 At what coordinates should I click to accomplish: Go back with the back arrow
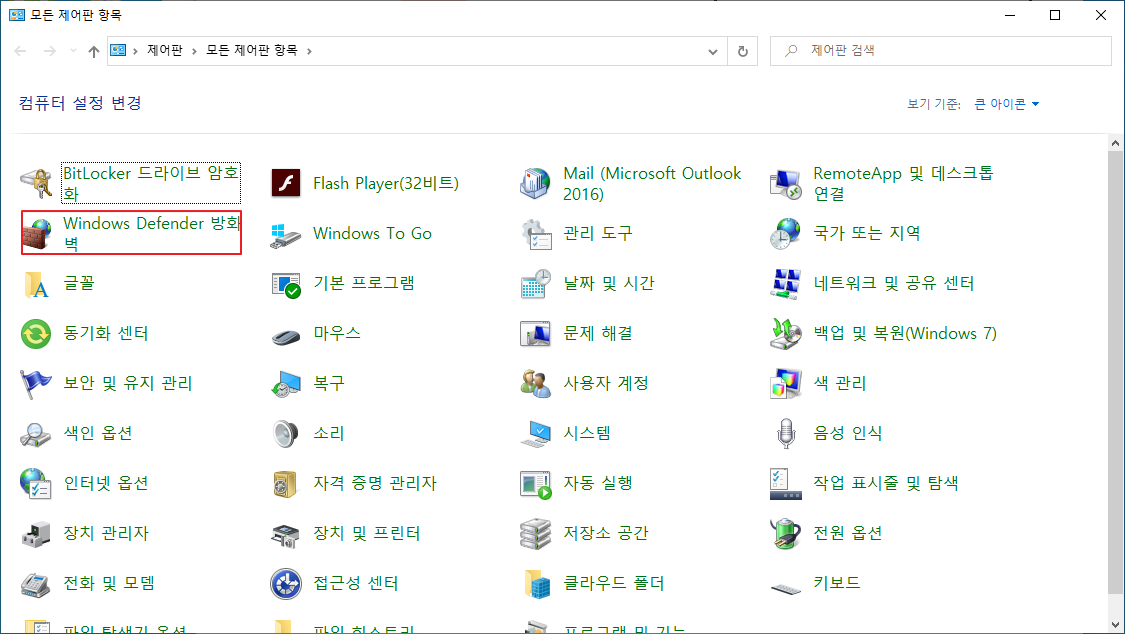(21, 51)
